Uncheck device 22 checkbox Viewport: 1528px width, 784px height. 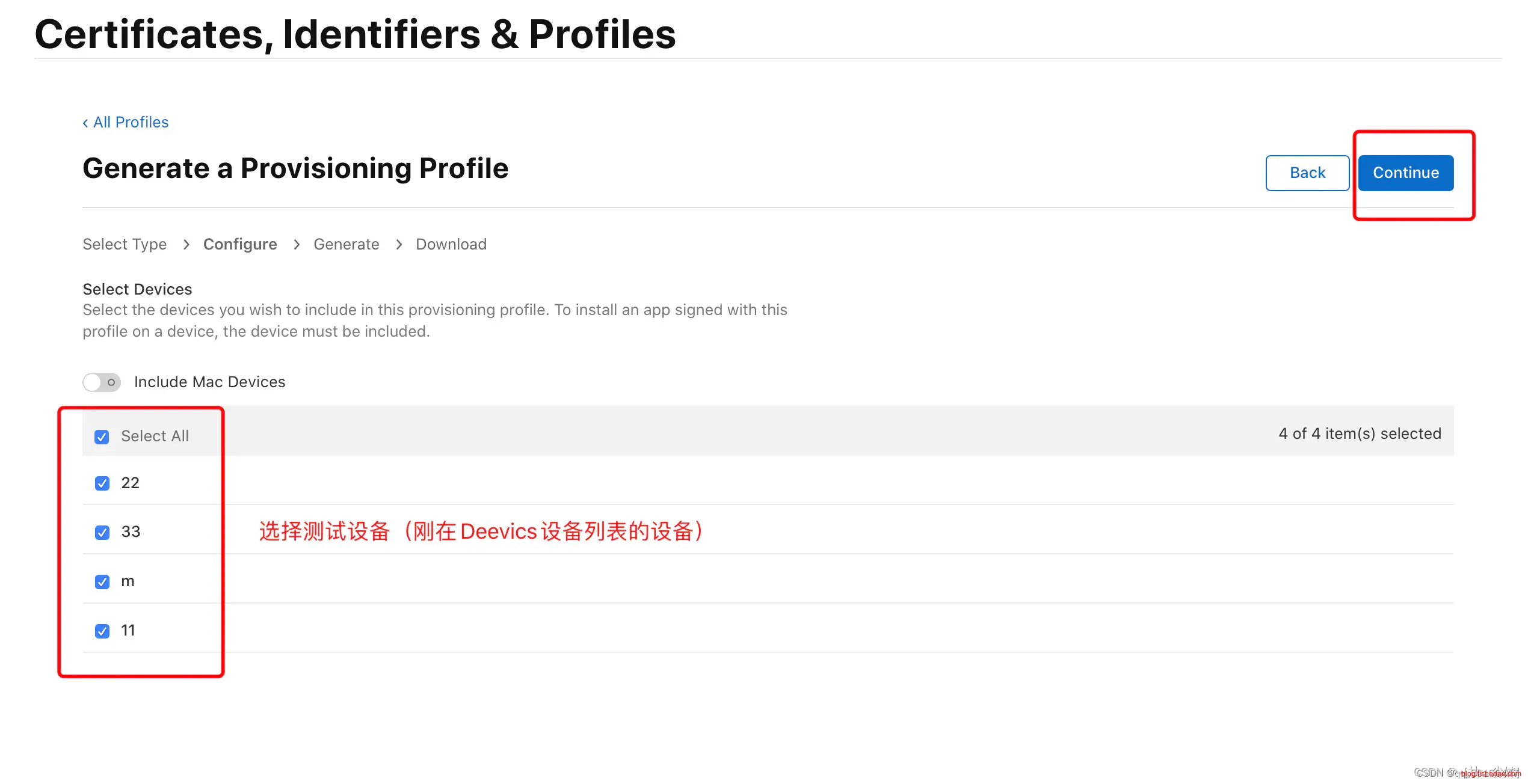pos(102,483)
